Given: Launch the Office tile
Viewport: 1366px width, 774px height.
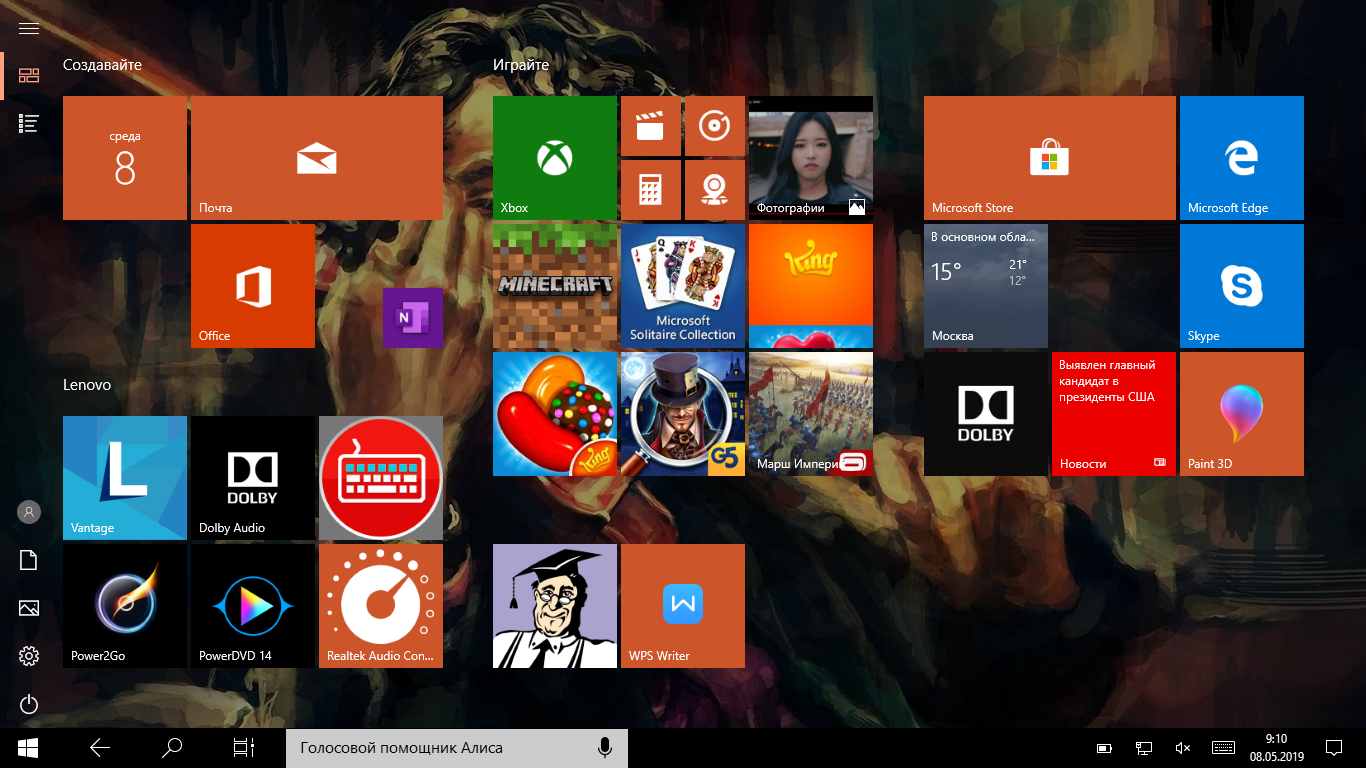Looking at the screenshot, I should [x=253, y=286].
